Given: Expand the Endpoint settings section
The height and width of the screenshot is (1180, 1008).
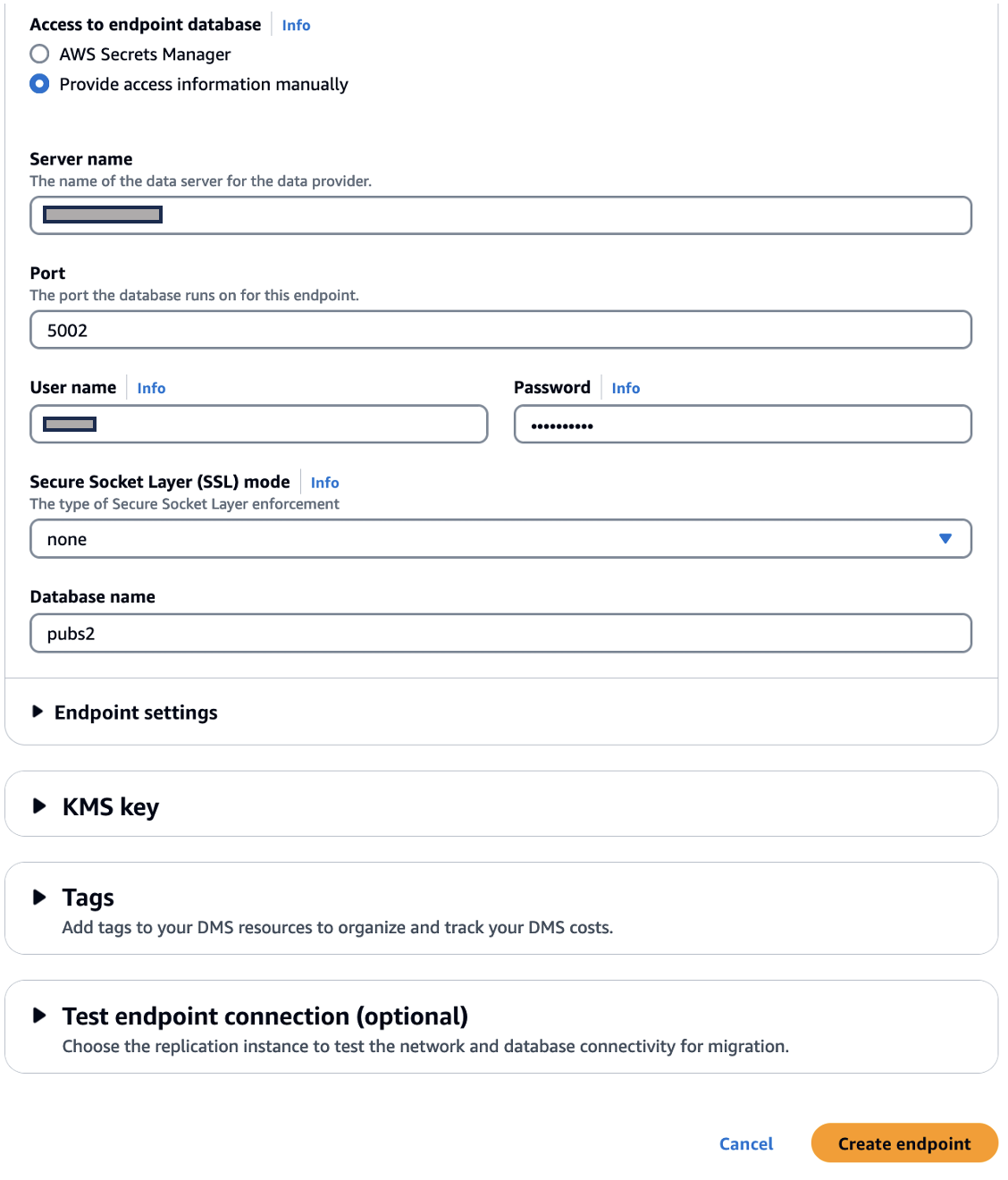Looking at the screenshot, I should tap(136, 712).
